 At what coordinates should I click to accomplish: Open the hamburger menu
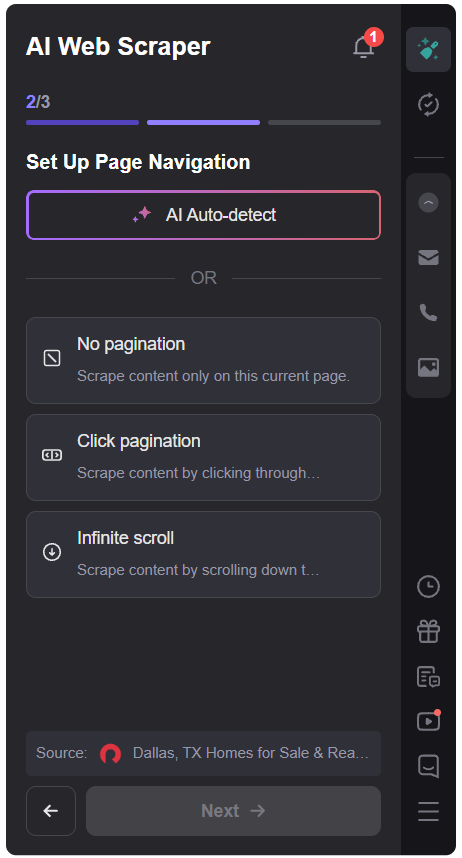(429, 811)
